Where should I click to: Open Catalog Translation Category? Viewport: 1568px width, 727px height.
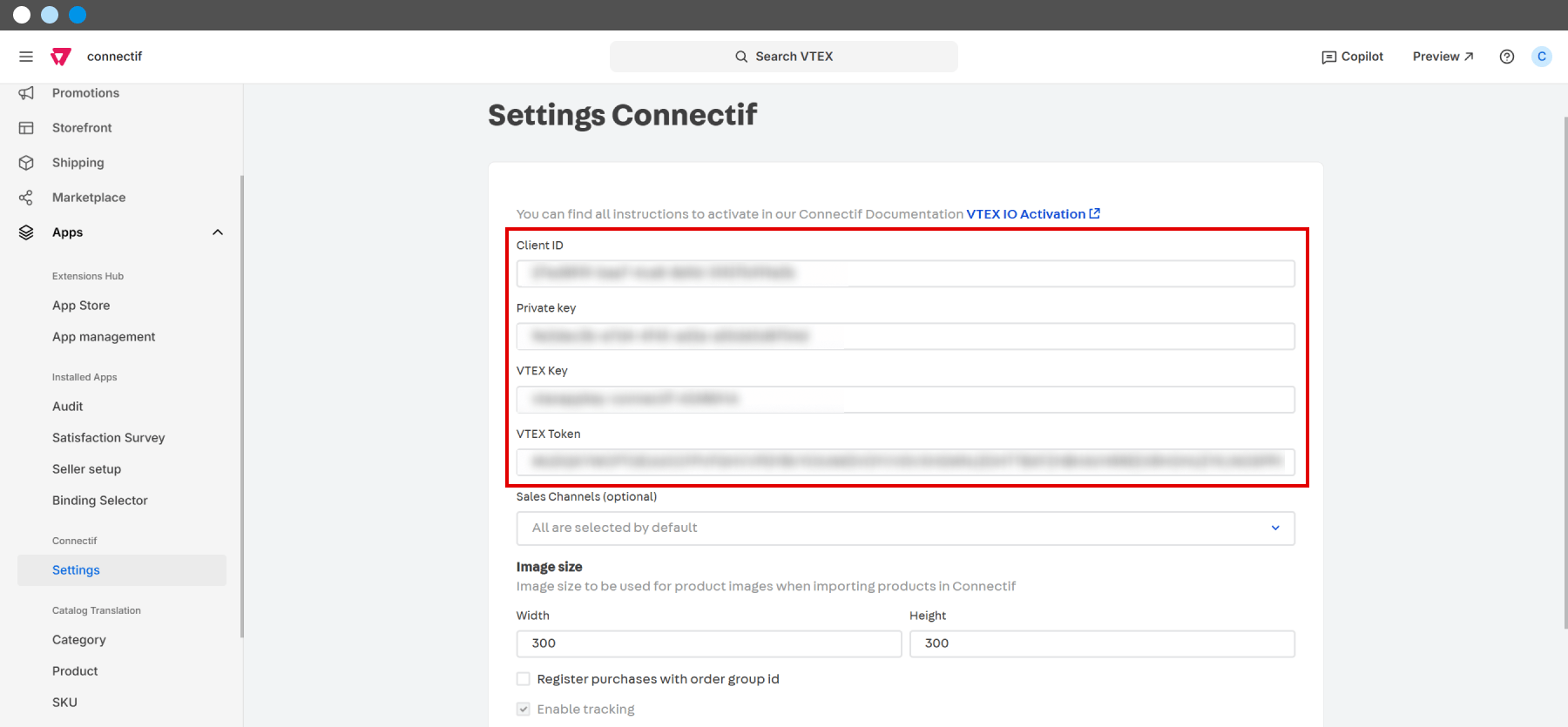coord(78,640)
